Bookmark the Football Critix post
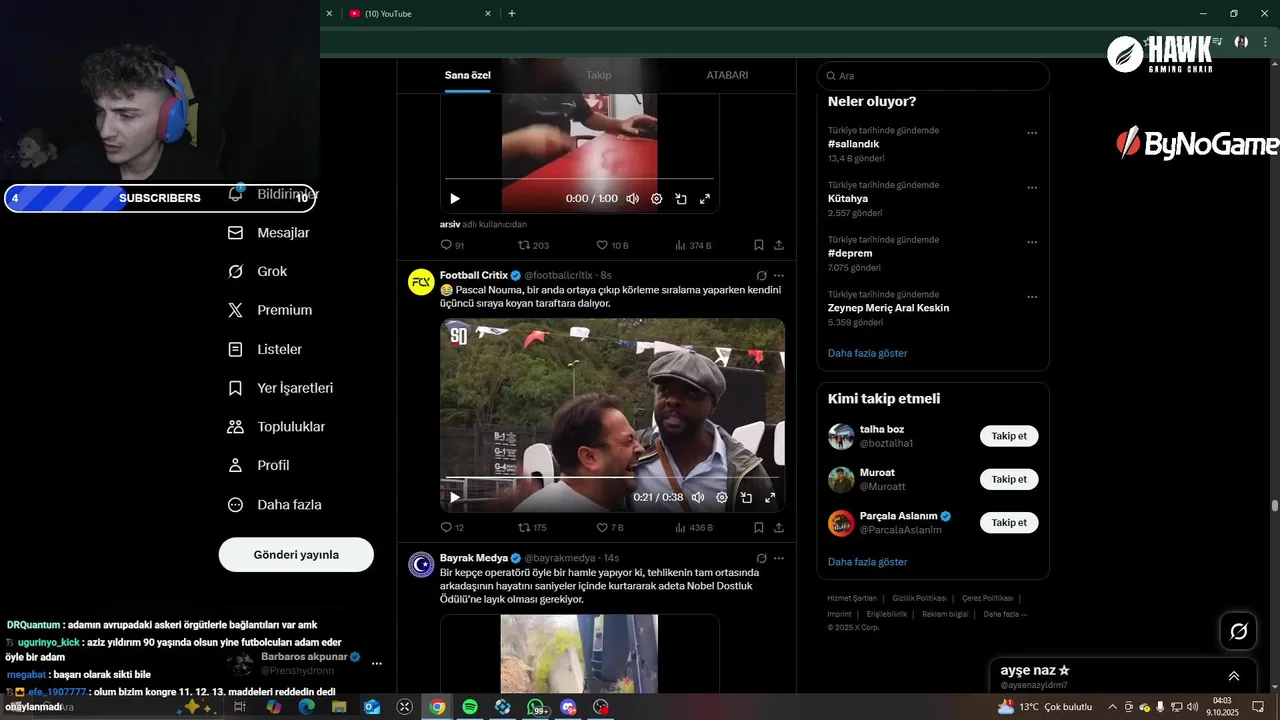 point(759,527)
